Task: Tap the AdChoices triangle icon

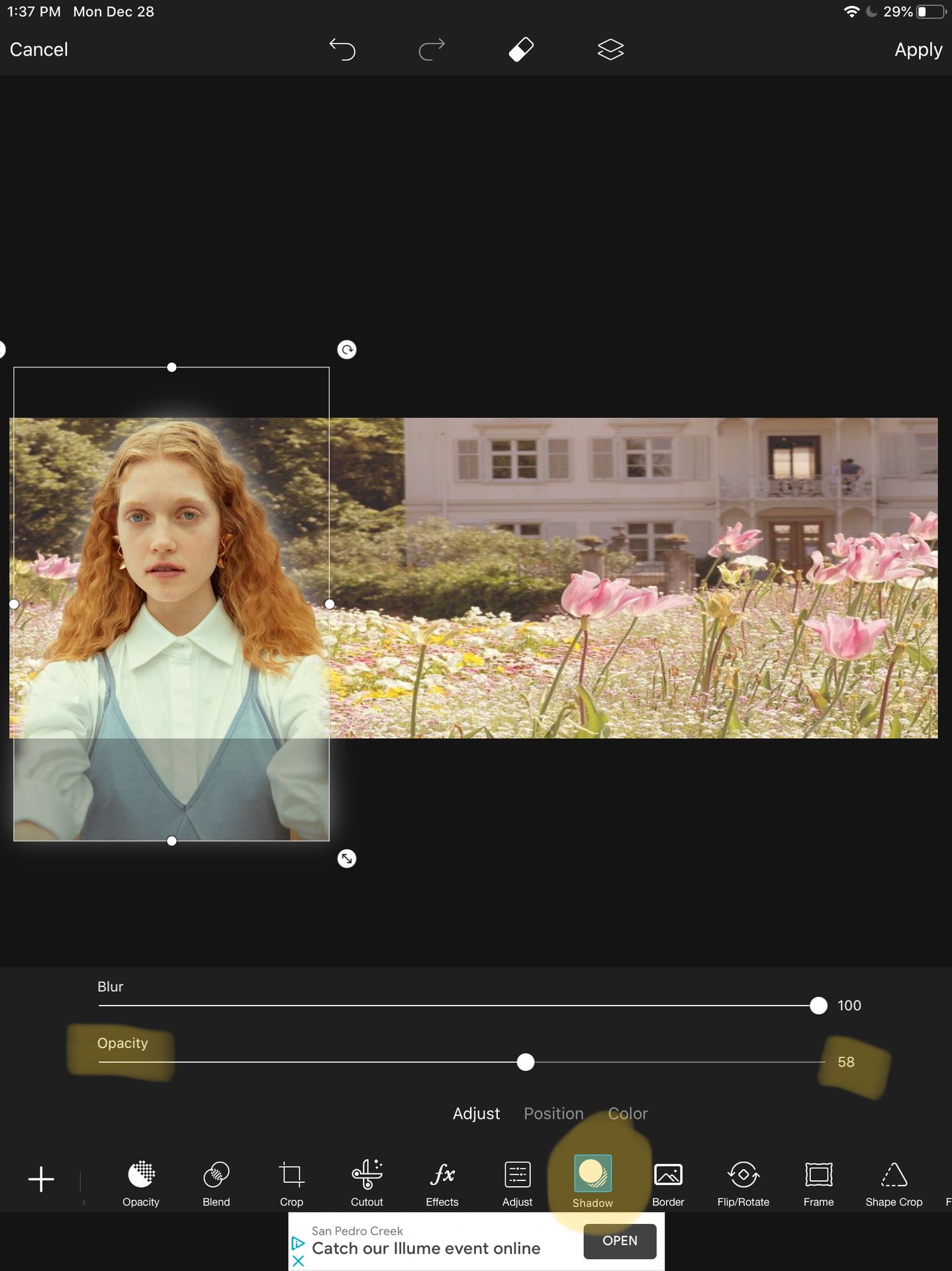Action: click(298, 1243)
